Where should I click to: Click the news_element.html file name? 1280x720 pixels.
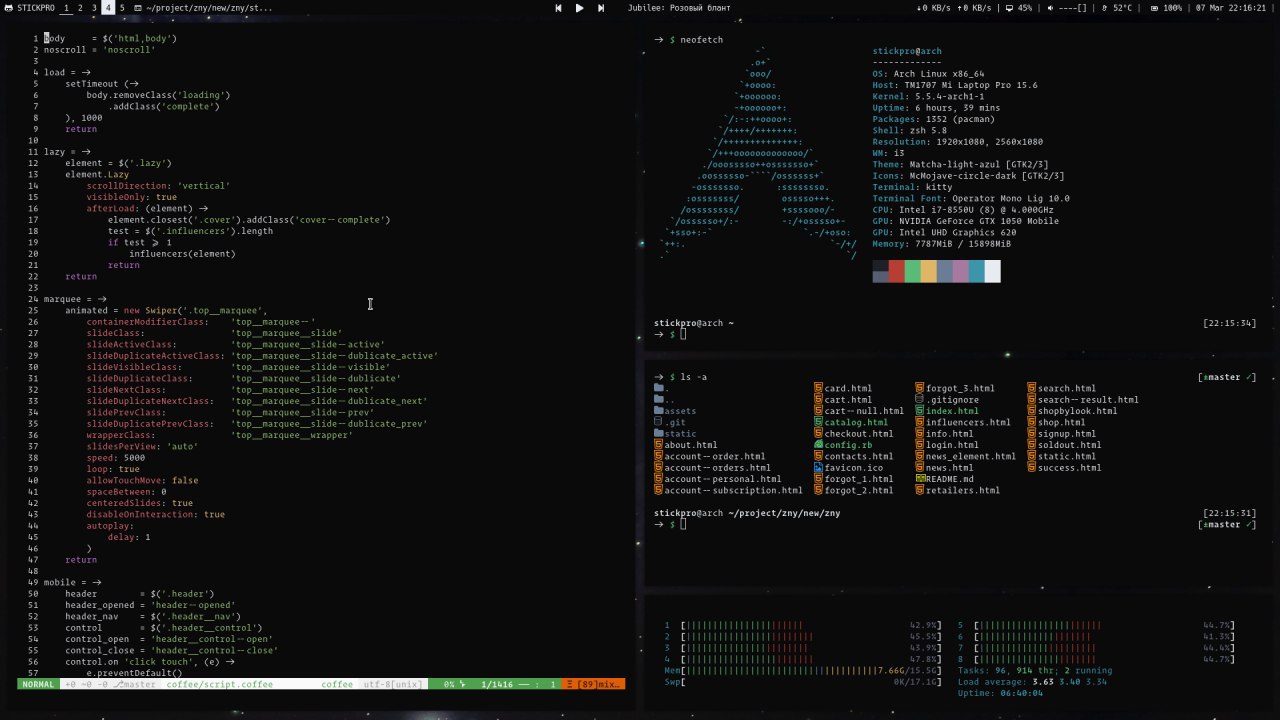(x=971, y=456)
